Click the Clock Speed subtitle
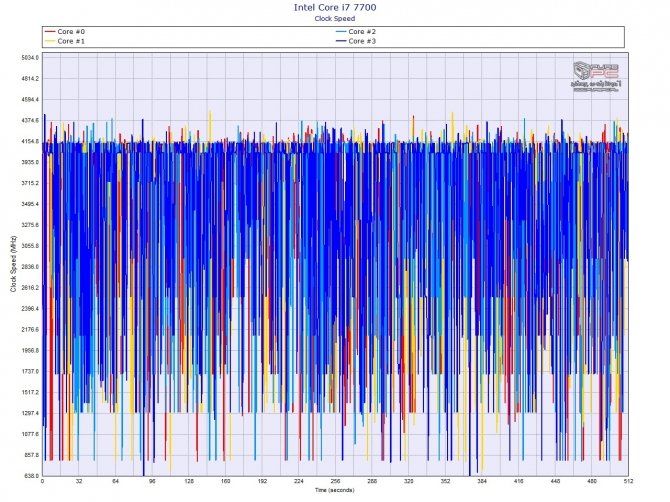The height and width of the screenshot is (502, 670). [x=335, y=18]
